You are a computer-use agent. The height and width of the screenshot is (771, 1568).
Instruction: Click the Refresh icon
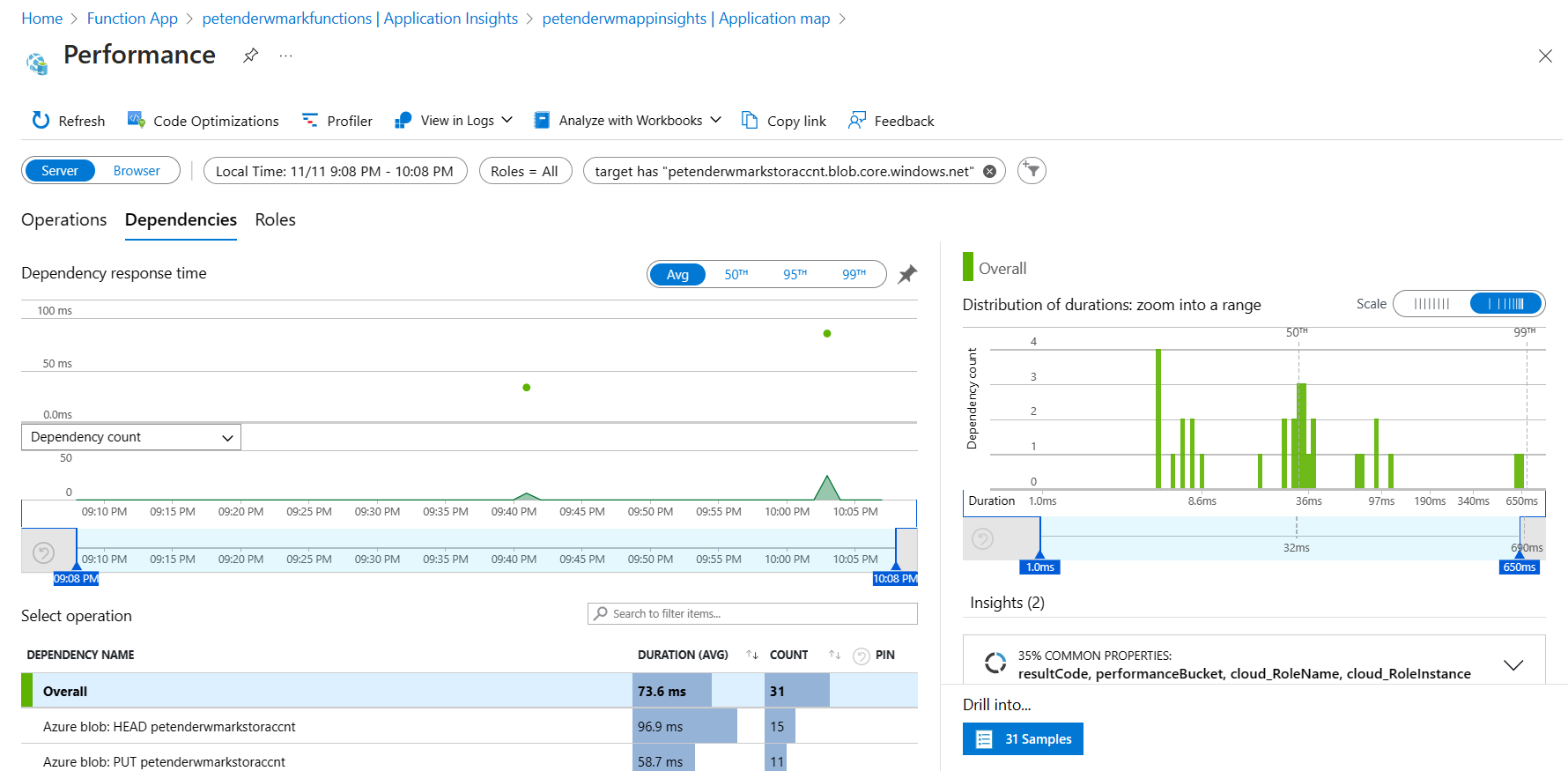click(x=41, y=120)
